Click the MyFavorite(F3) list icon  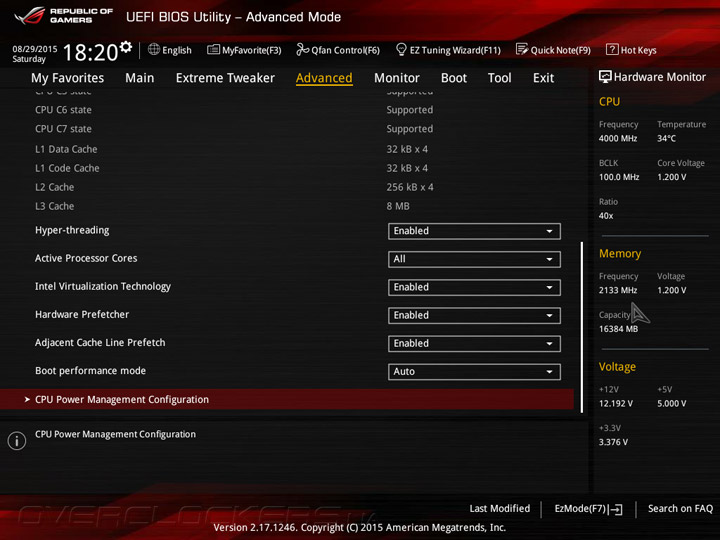tap(213, 50)
